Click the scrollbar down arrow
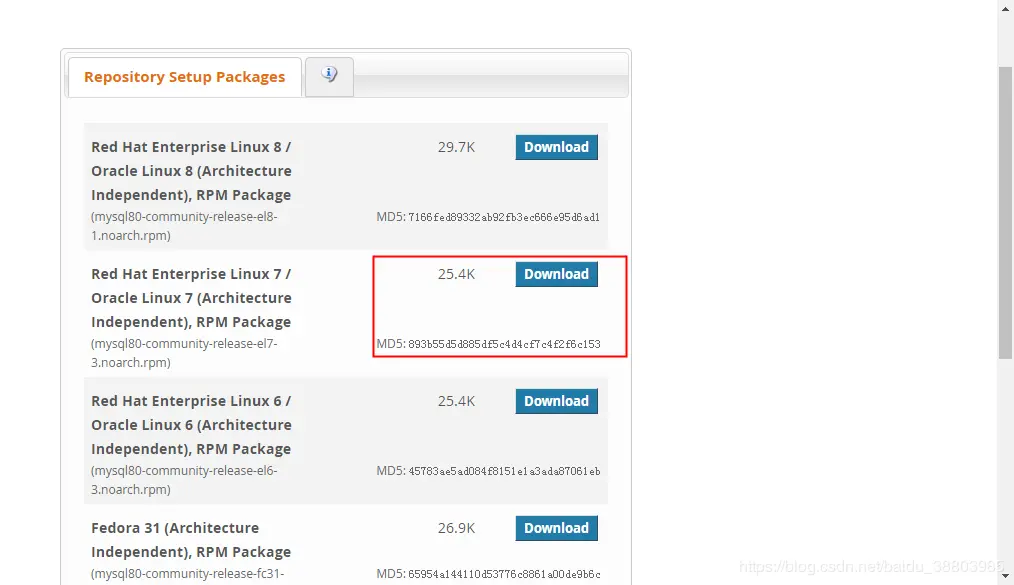Screen dimensions: 1014x585 (1006, 576)
